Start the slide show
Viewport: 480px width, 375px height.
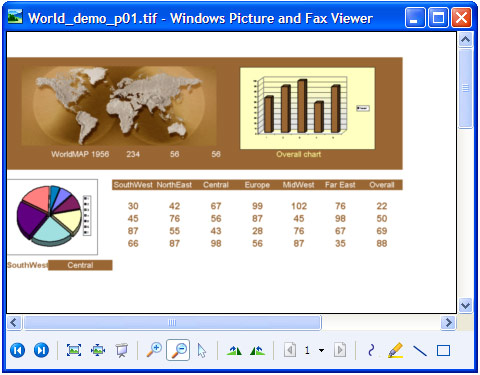[x=122, y=350]
